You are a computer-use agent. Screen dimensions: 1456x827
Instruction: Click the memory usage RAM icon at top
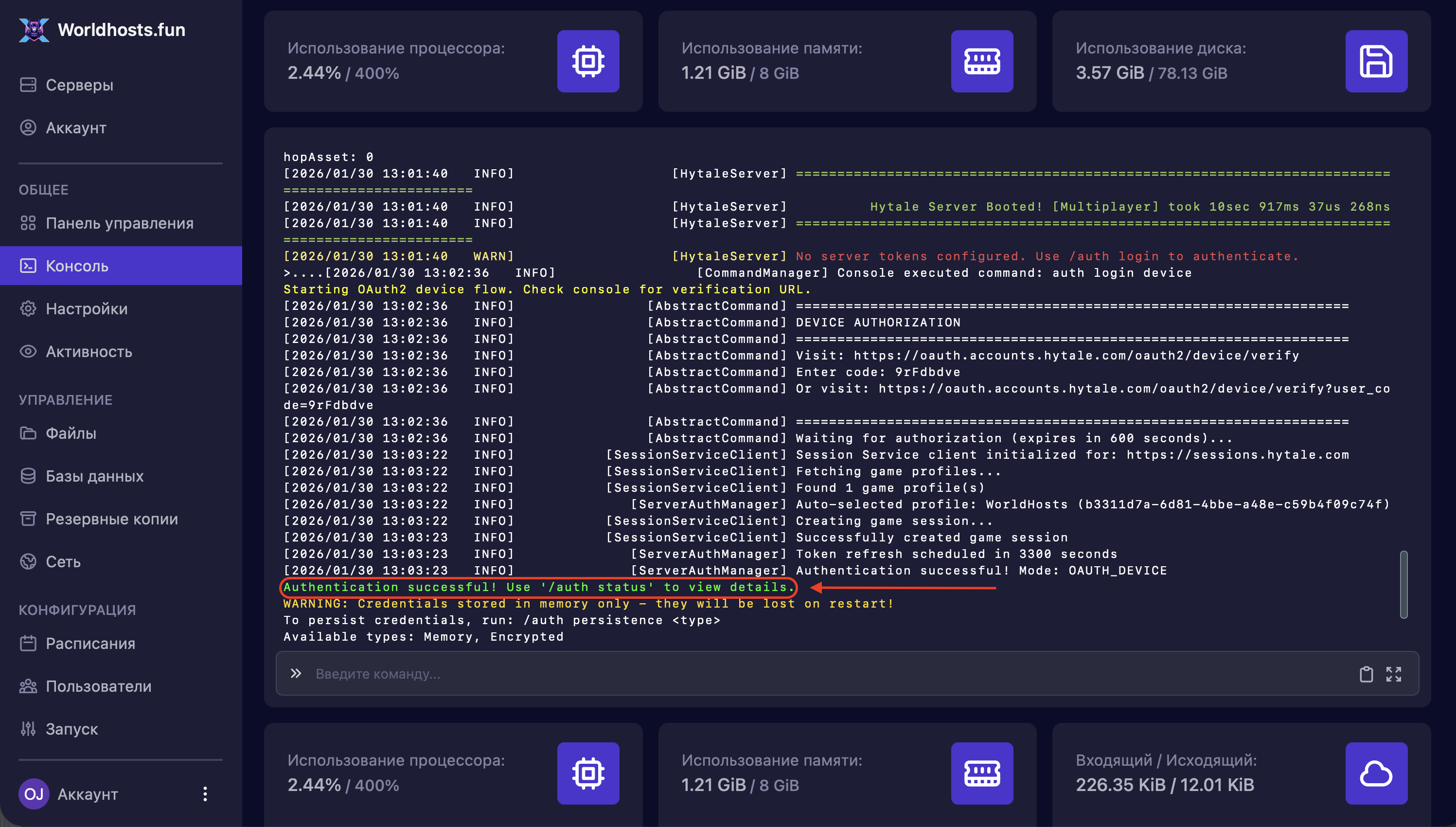coord(981,61)
